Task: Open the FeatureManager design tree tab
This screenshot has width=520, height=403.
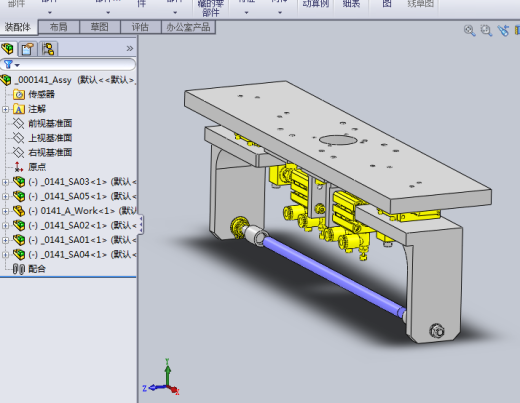Action: point(8,49)
